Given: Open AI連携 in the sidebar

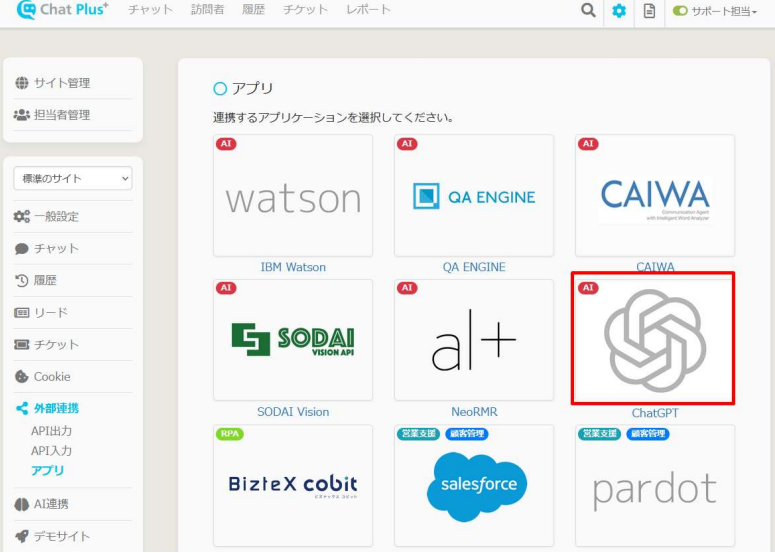Looking at the screenshot, I should (55, 504).
